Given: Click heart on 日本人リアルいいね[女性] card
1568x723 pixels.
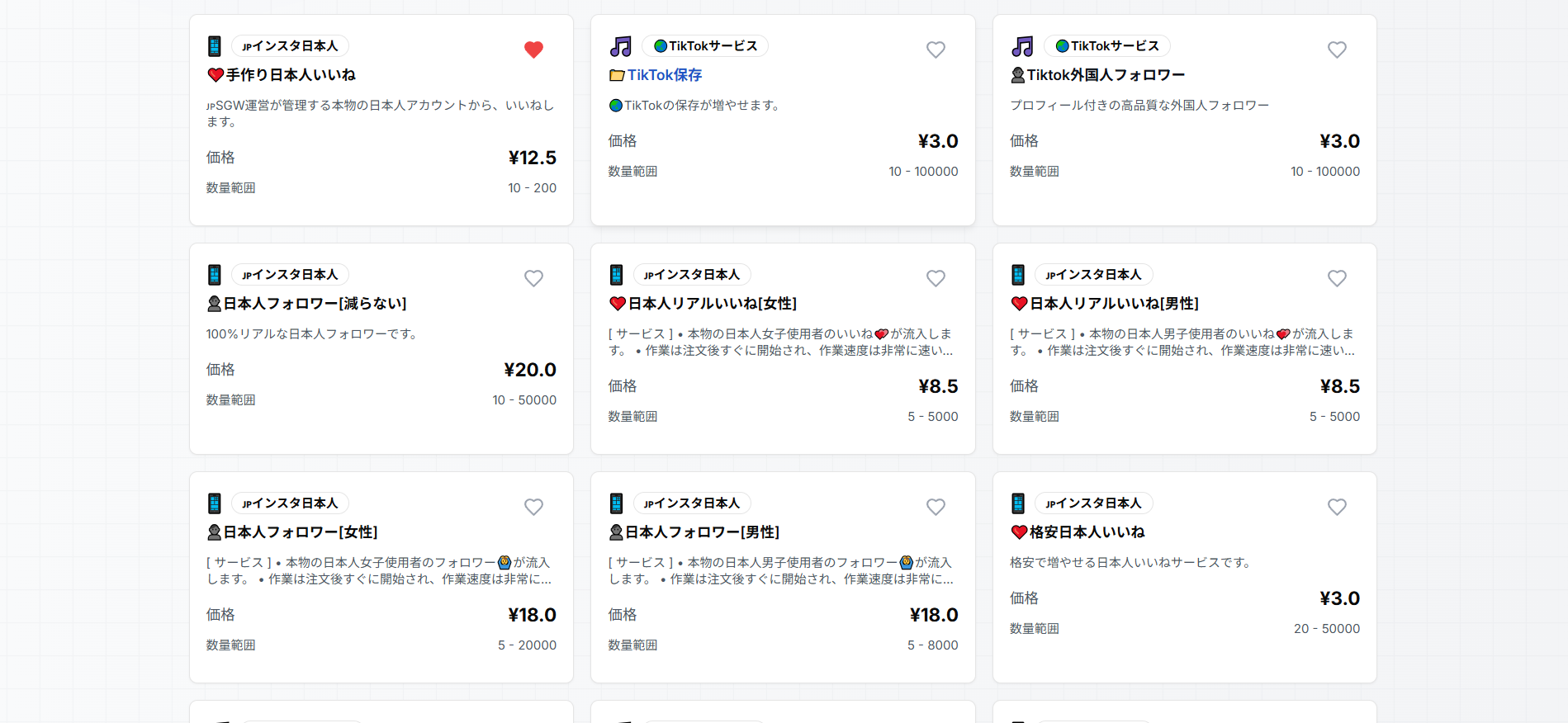Looking at the screenshot, I should click(x=935, y=278).
